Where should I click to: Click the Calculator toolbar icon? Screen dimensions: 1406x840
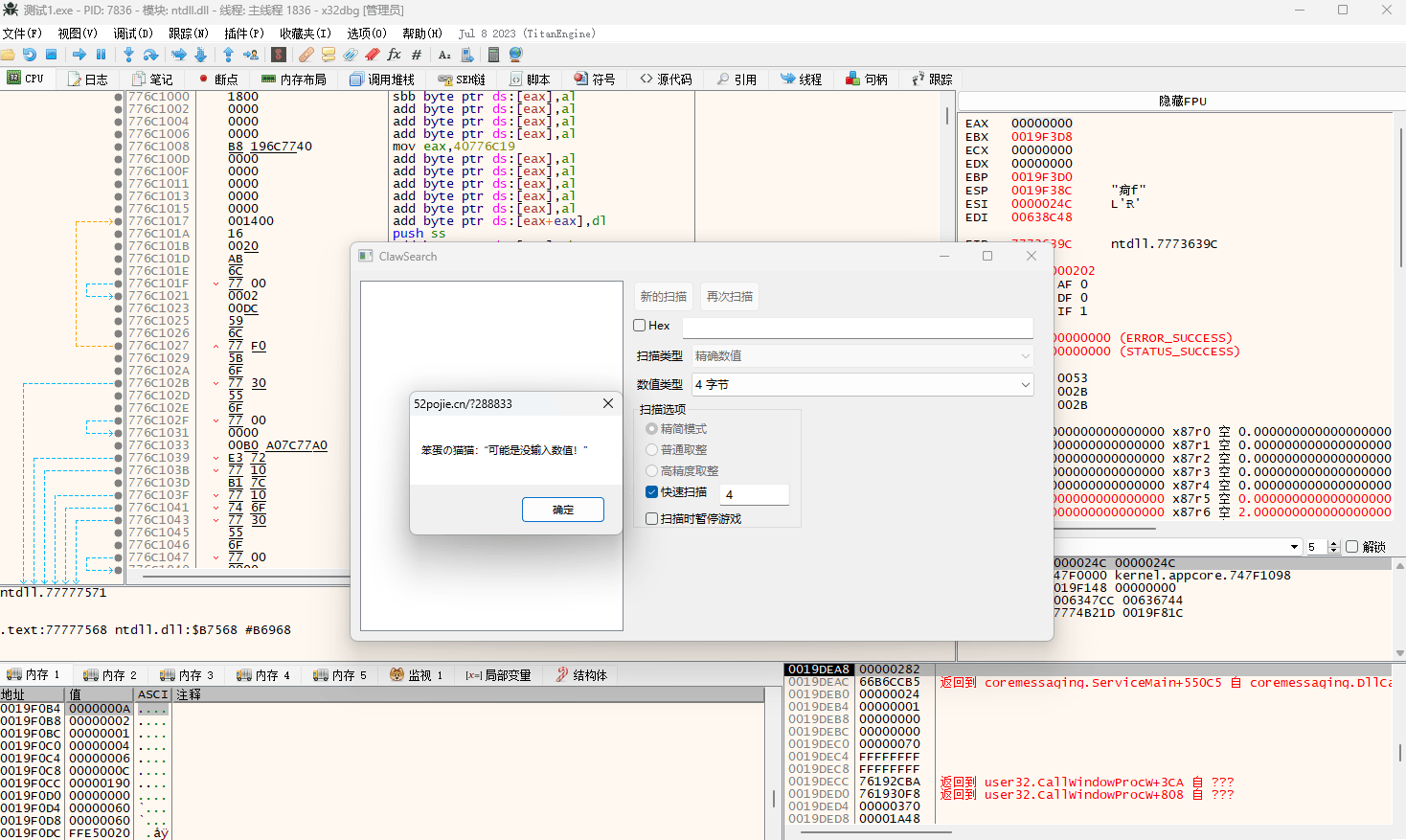point(493,55)
